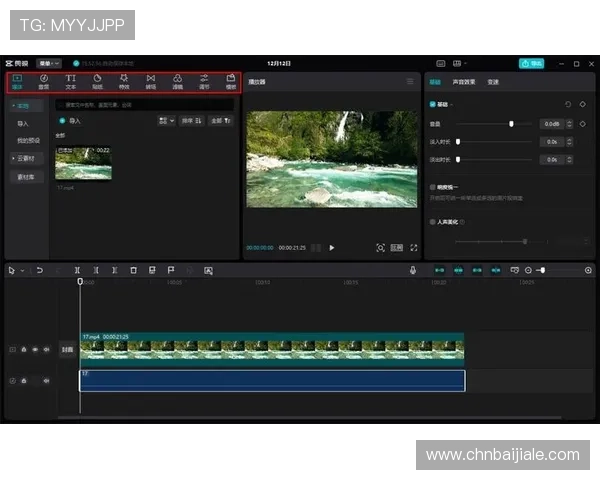Toggle the 基础 checkbox in audio panel

click(432, 104)
